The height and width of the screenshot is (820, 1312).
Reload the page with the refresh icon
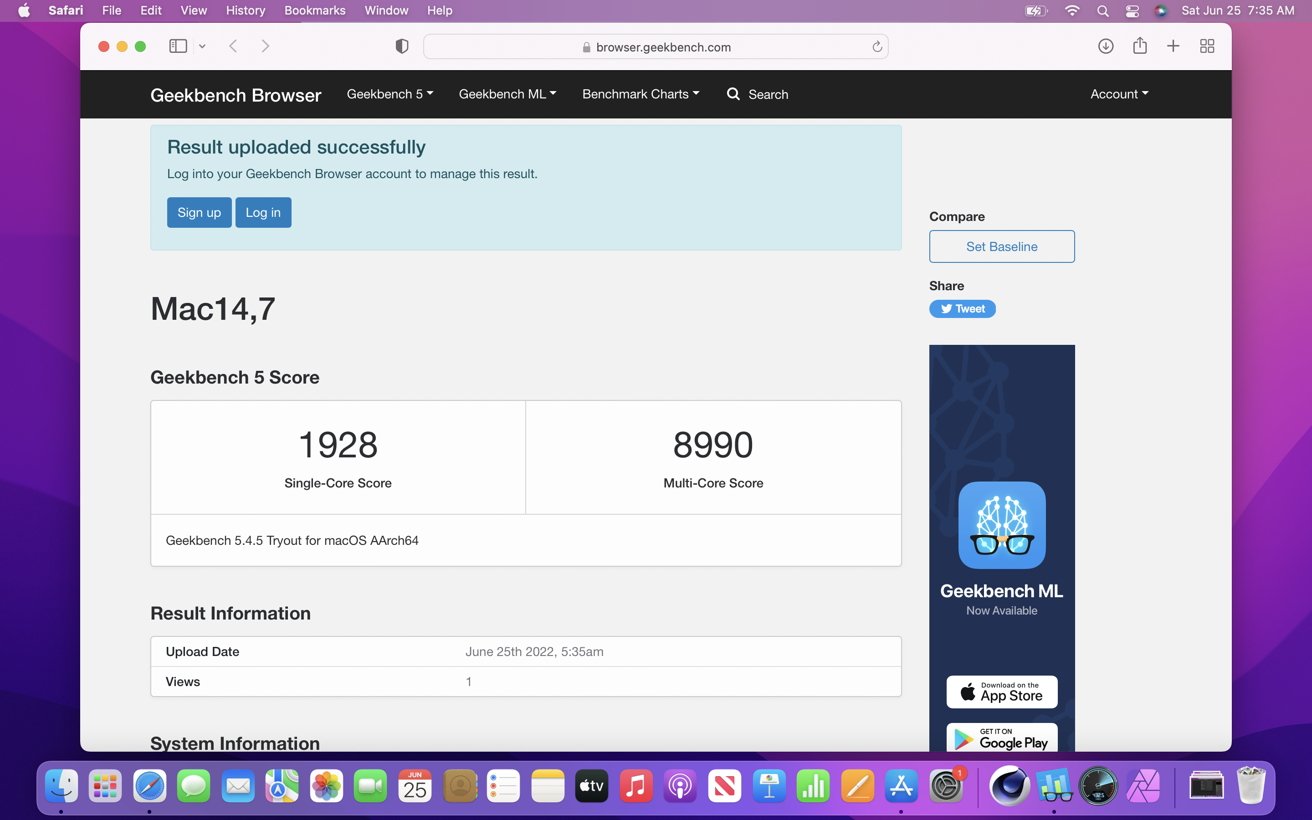pos(877,47)
